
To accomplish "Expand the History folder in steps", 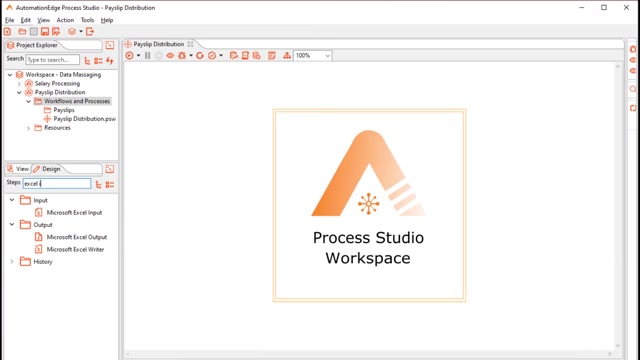I will pos(12,262).
